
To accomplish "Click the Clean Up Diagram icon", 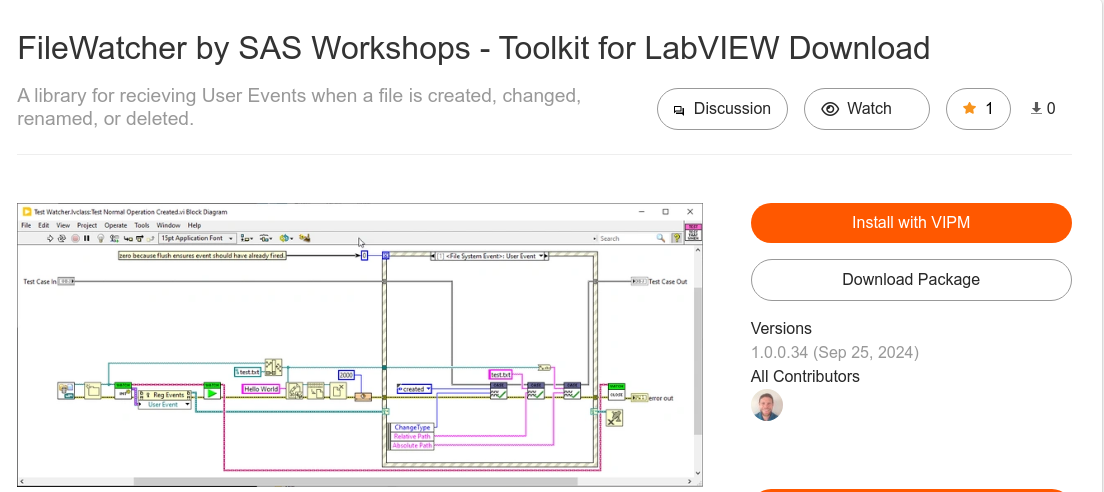I will (x=304, y=238).
